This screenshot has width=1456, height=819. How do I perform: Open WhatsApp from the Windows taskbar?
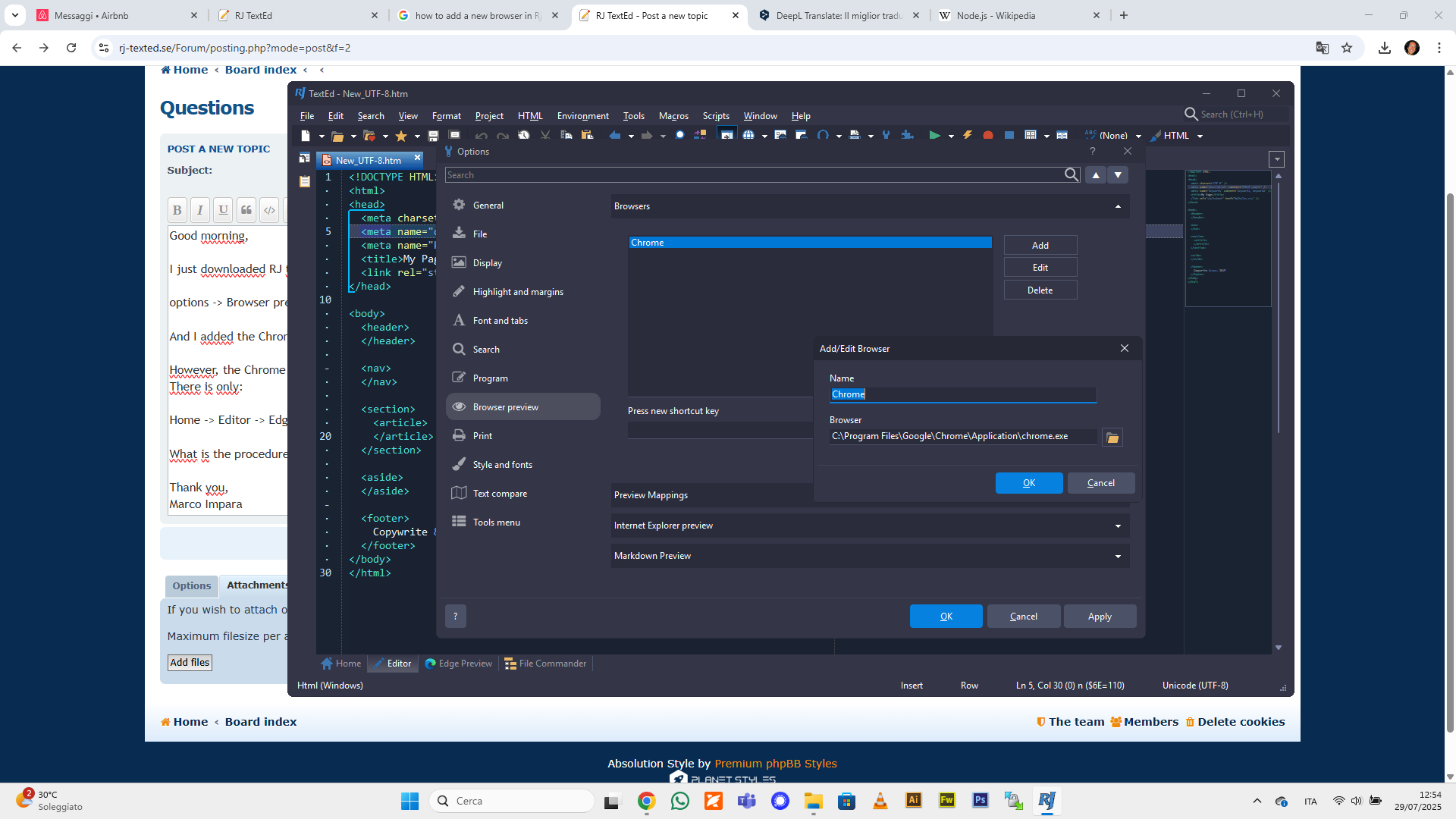point(680,801)
